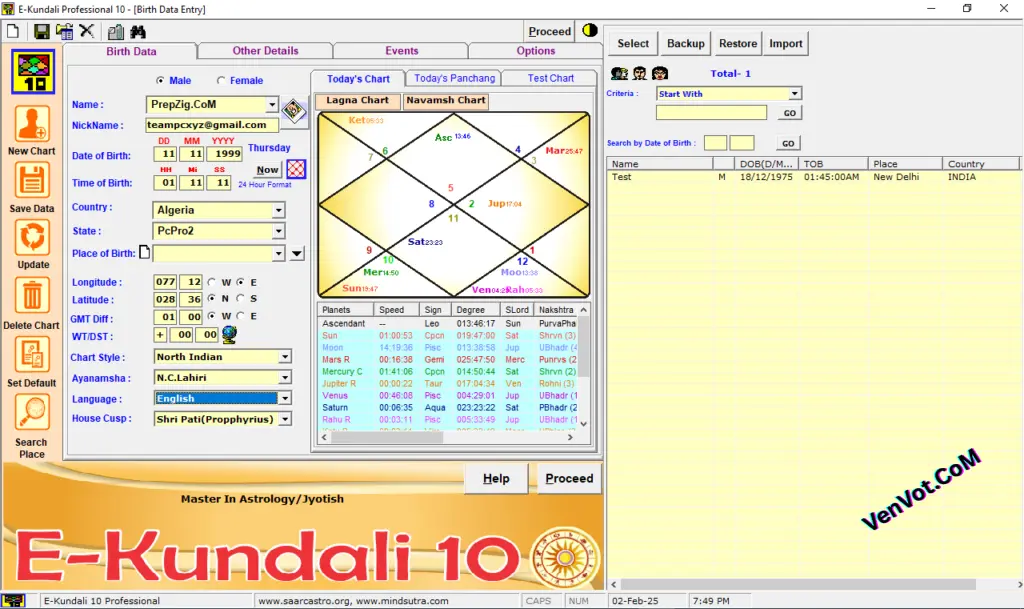1024x609 pixels.
Task: Click the E-Kundali 10 logo icon in sidebar
Action: pos(33,72)
